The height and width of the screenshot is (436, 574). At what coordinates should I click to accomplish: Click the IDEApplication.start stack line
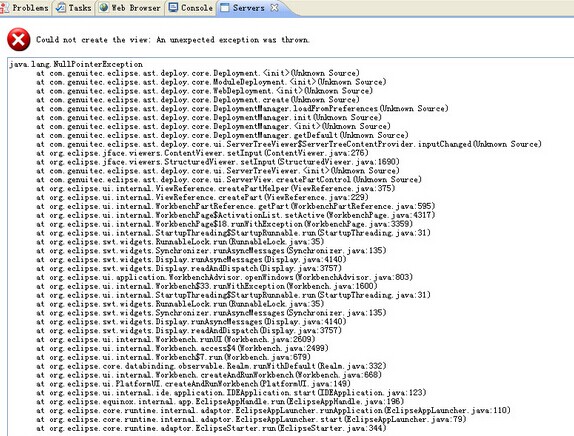click(231, 392)
